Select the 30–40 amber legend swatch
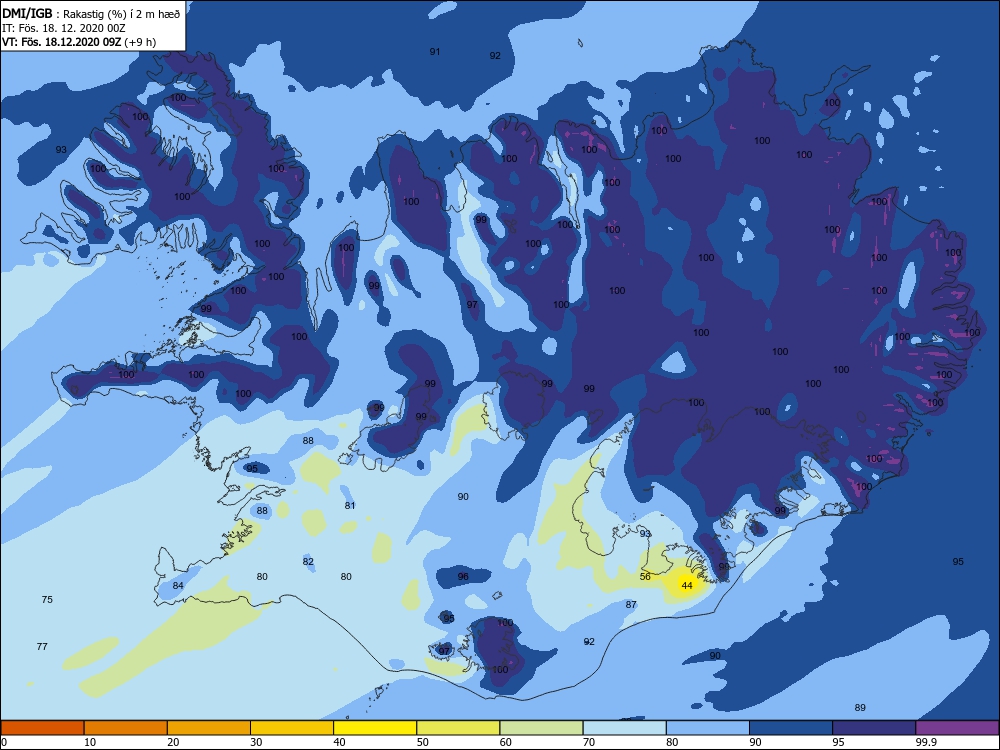This screenshot has width=1000, height=750. pyautogui.click(x=292, y=728)
